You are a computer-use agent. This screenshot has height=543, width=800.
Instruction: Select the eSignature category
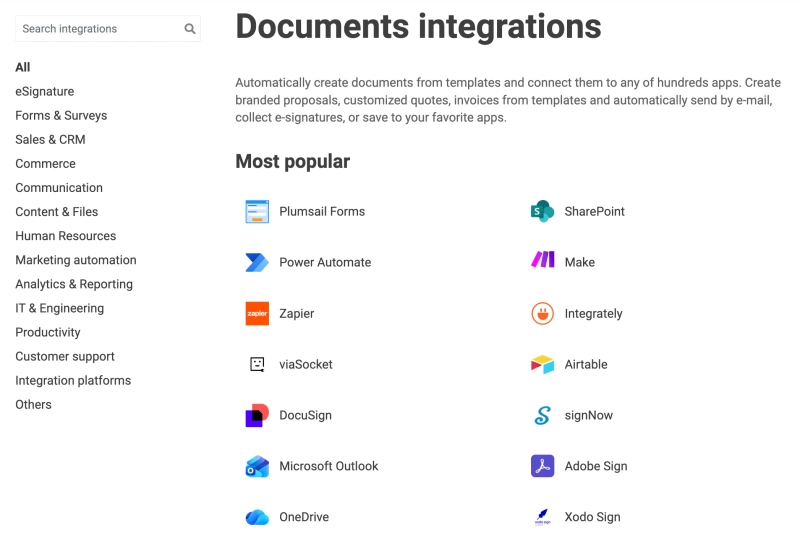44,91
